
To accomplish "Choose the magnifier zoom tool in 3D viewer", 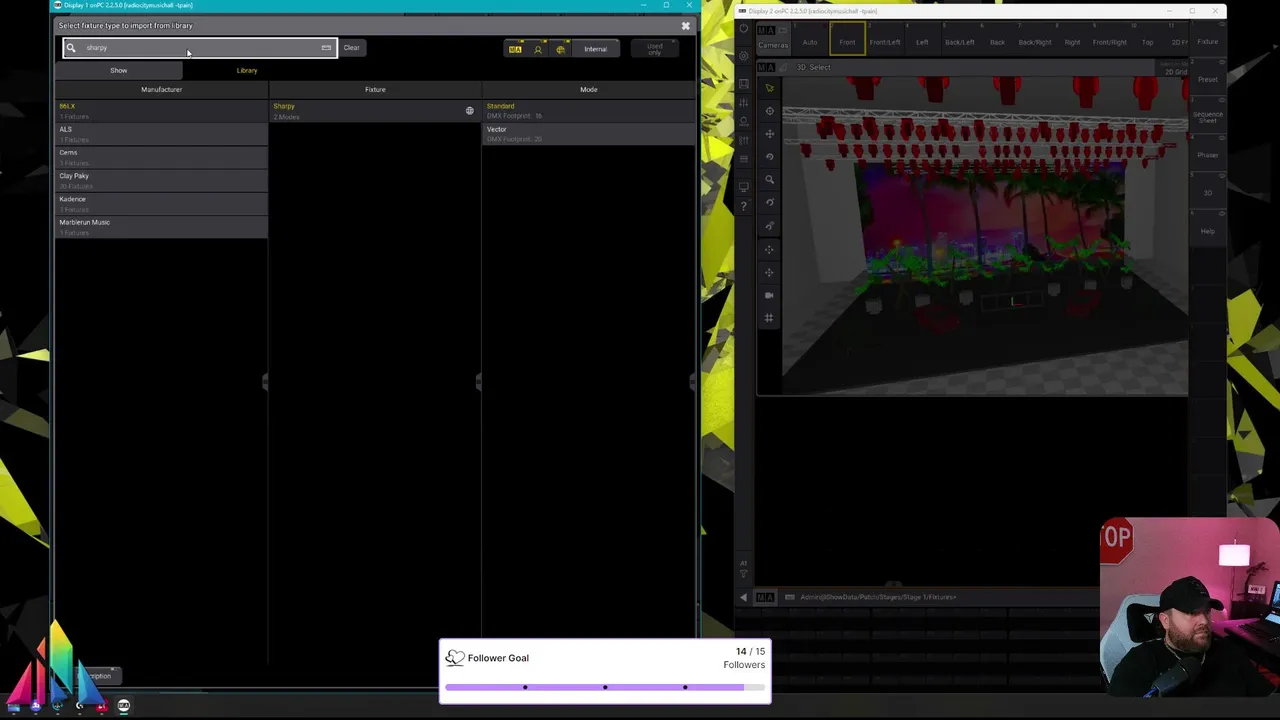I will click(x=769, y=180).
